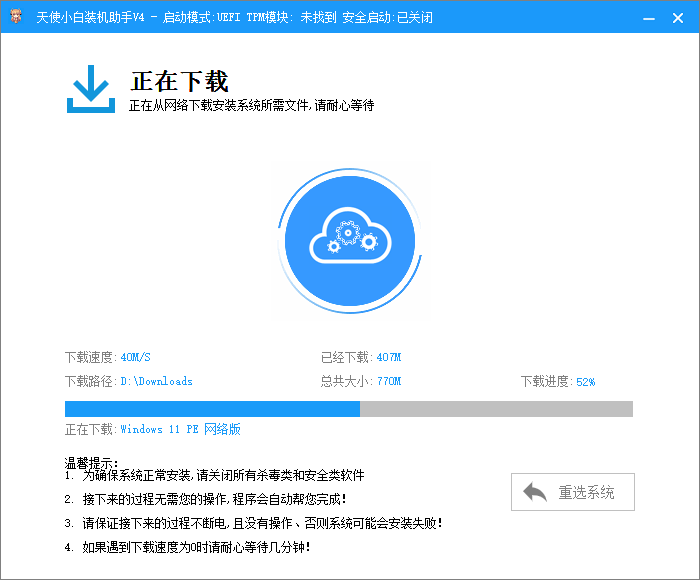The width and height of the screenshot is (700, 580).
Task: Click tip 3 about not cutting power
Action: click(254, 523)
